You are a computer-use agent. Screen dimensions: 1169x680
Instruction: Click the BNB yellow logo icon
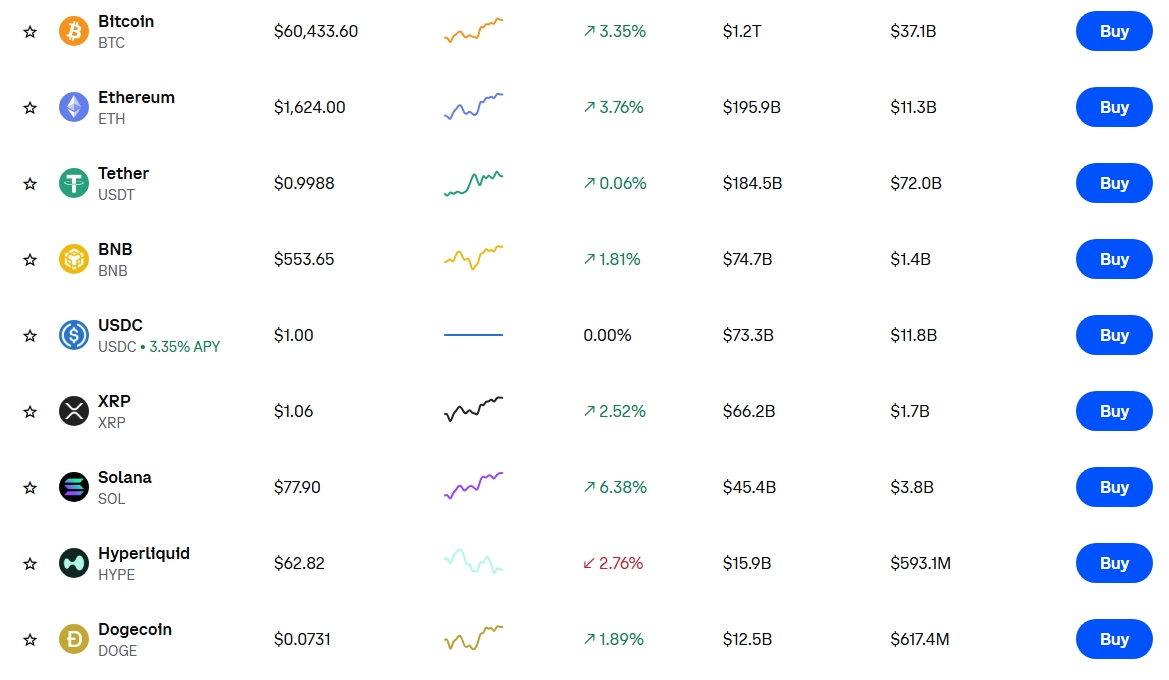pos(74,259)
